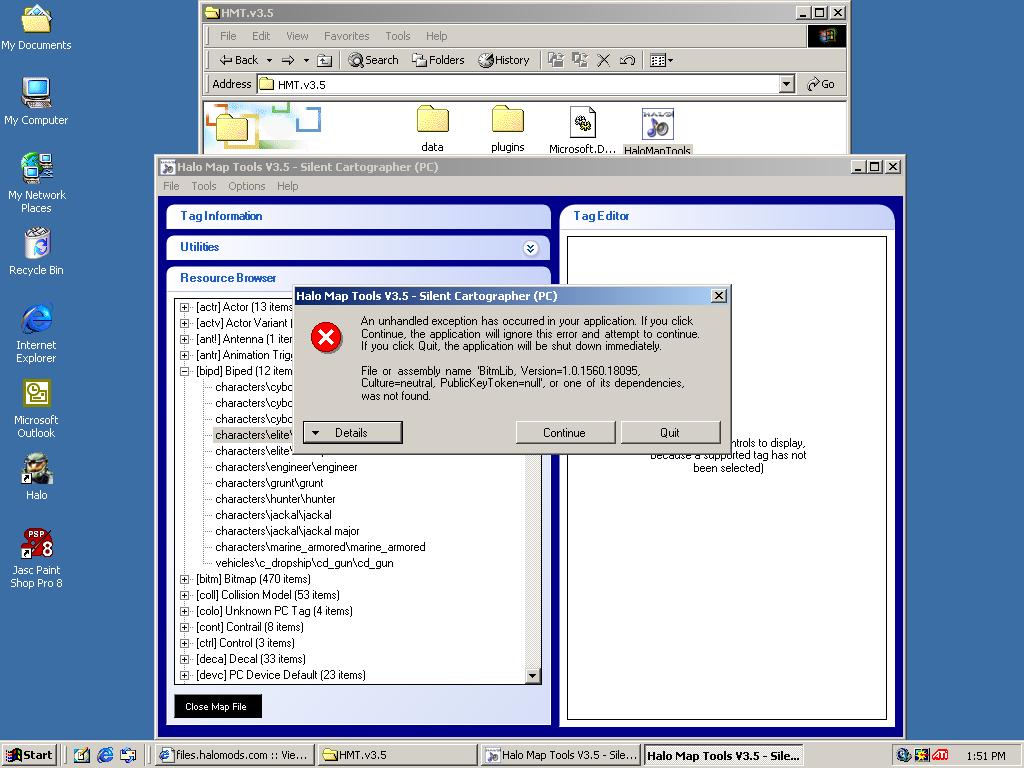Click Continue in the exception dialog
This screenshot has height=768, width=1024.
coord(565,432)
